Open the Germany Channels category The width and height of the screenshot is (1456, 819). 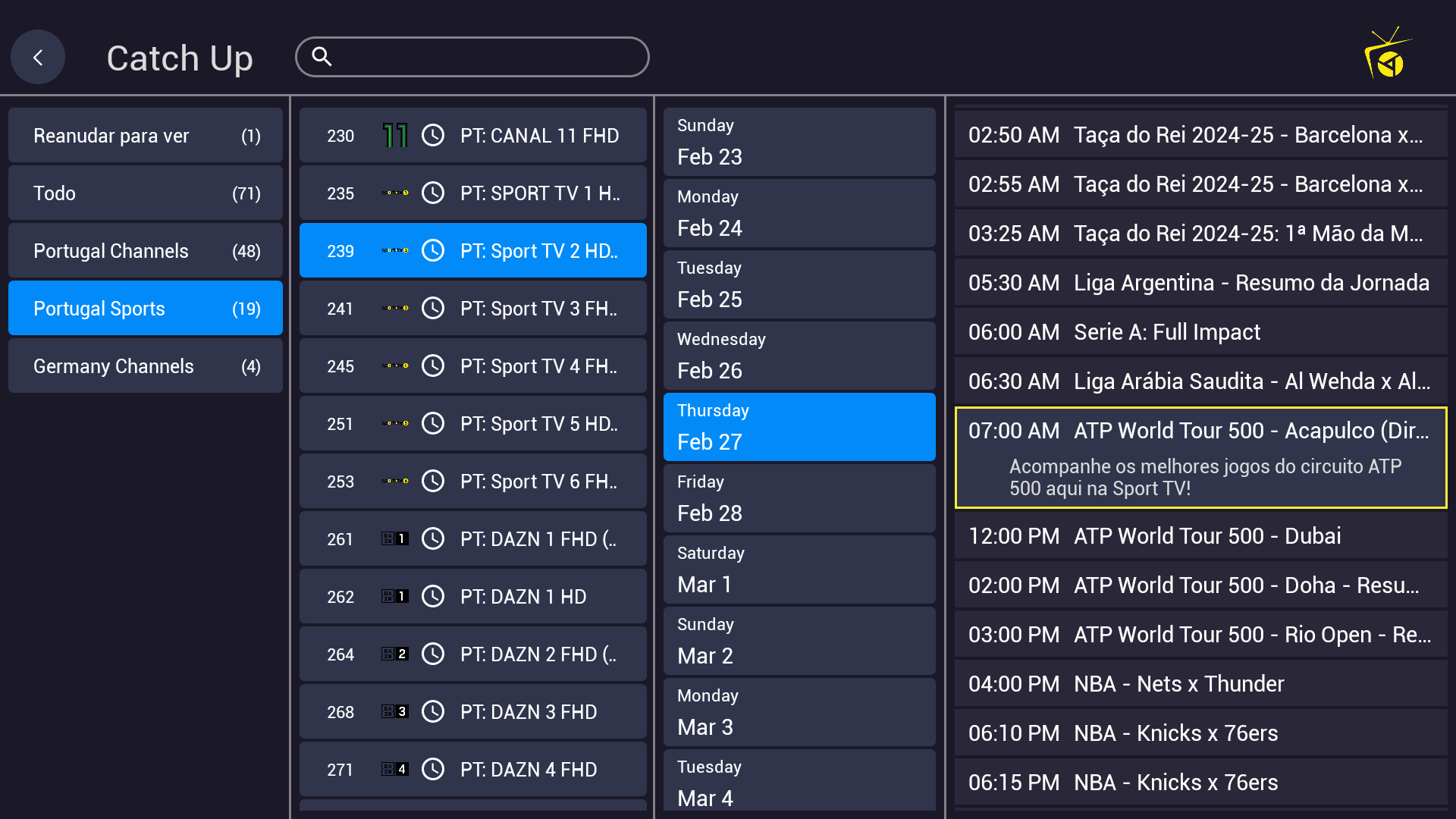pos(146,366)
